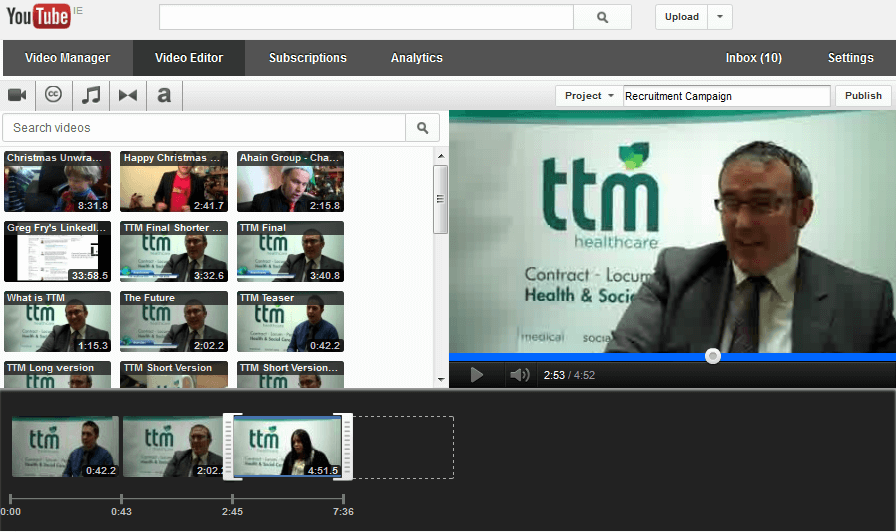This screenshot has width=896, height=532.
Task: Open the text title icon
Action: (164, 95)
